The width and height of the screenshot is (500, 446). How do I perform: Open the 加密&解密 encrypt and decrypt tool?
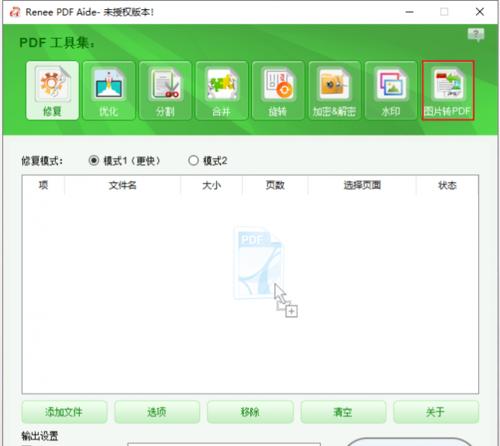tap(334, 90)
